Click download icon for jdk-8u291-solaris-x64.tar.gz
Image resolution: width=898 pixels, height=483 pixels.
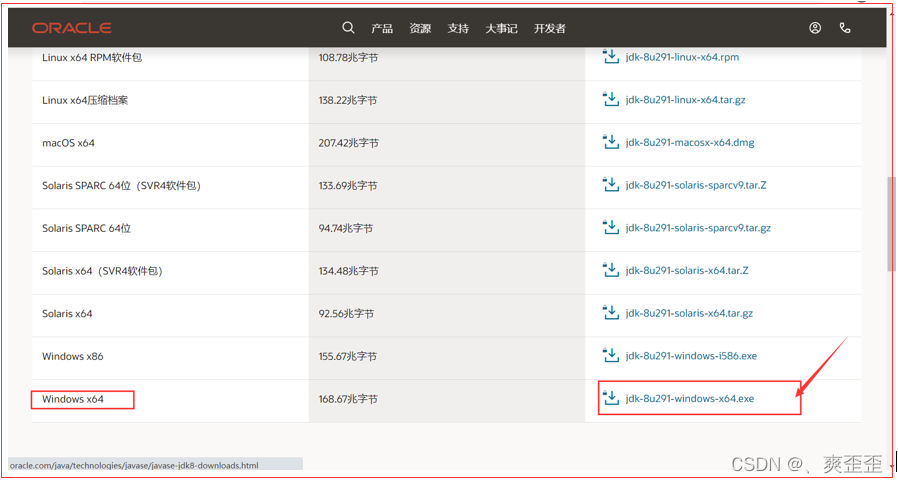(x=611, y=313)
